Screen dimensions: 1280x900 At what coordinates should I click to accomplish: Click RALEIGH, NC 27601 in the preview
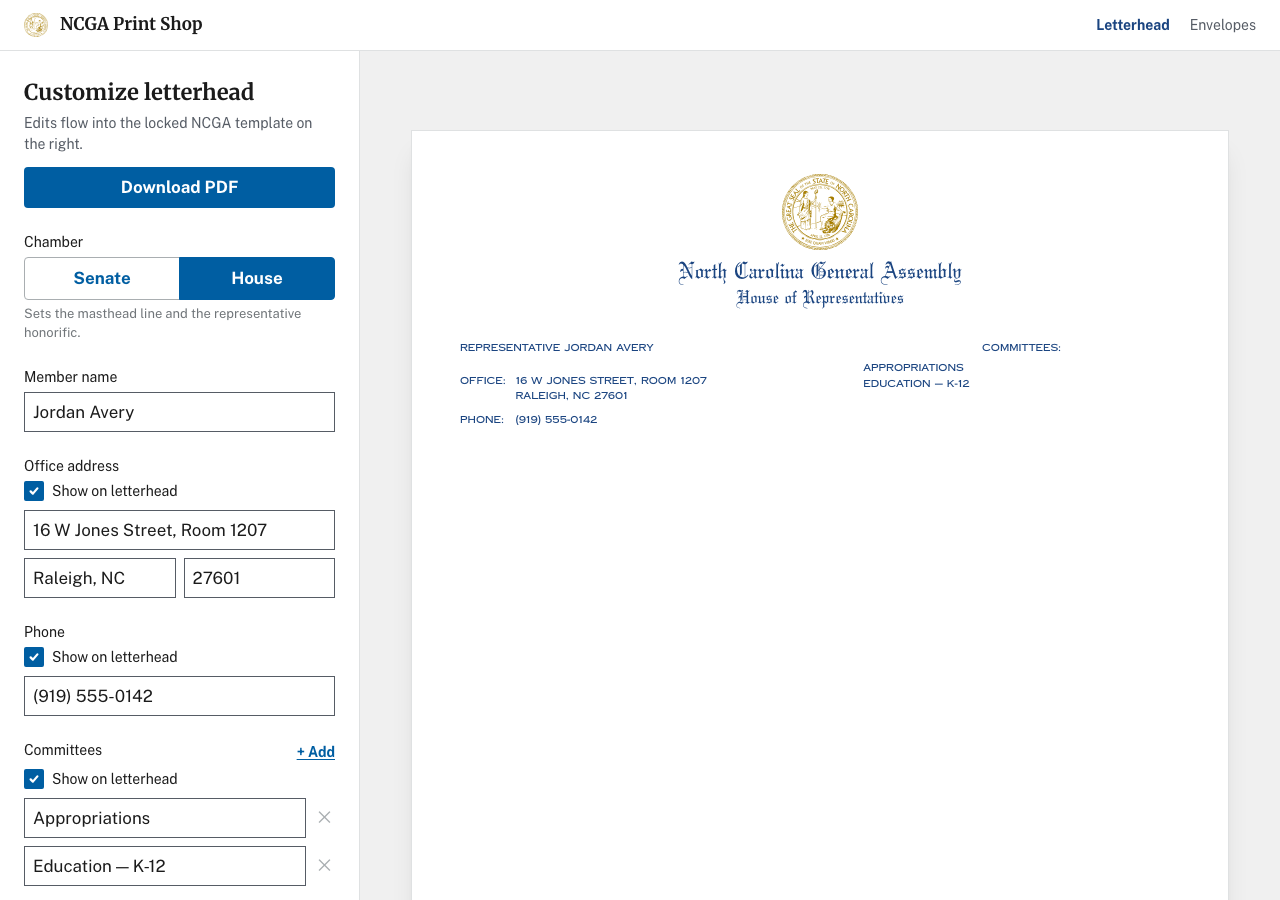click(x=571, y=396)
